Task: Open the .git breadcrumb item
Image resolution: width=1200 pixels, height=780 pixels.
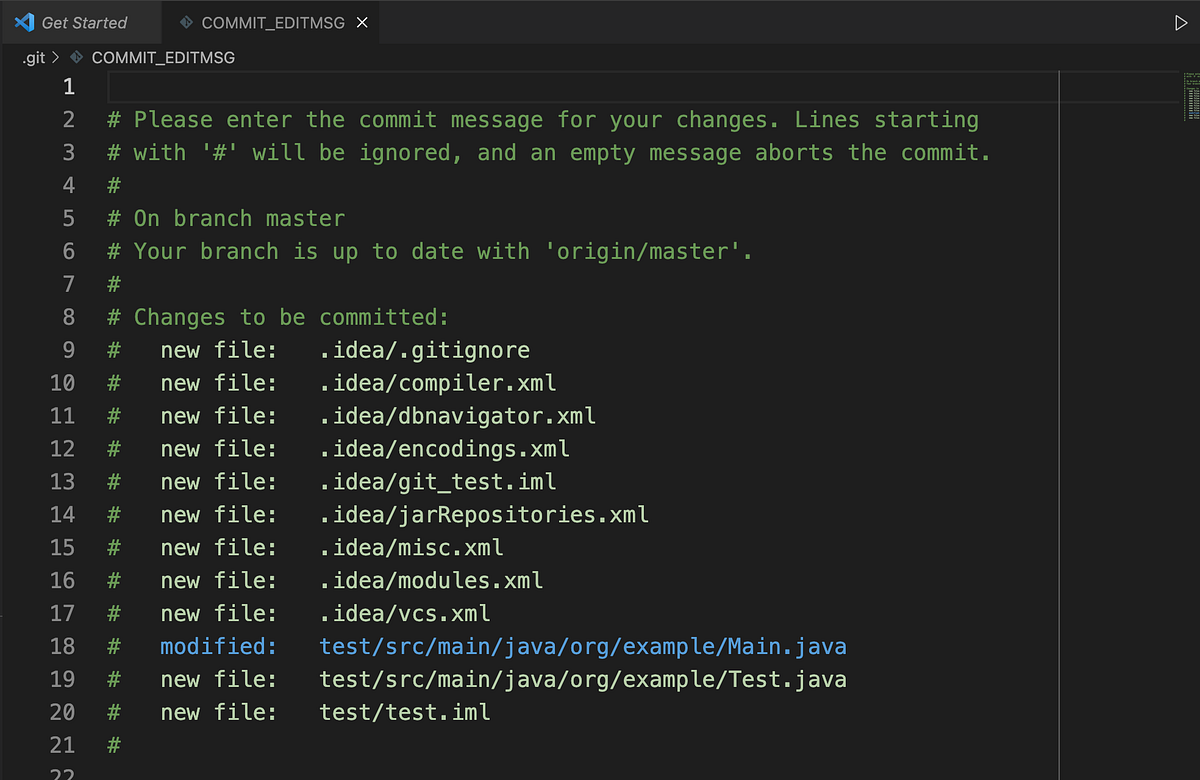Action: (x=33, y=58)
